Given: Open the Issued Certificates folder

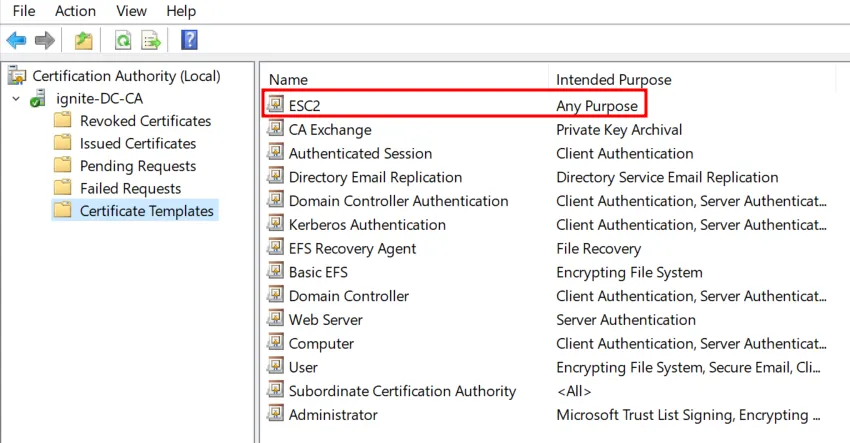Looking at the screenshot, I should click(137, 143).
